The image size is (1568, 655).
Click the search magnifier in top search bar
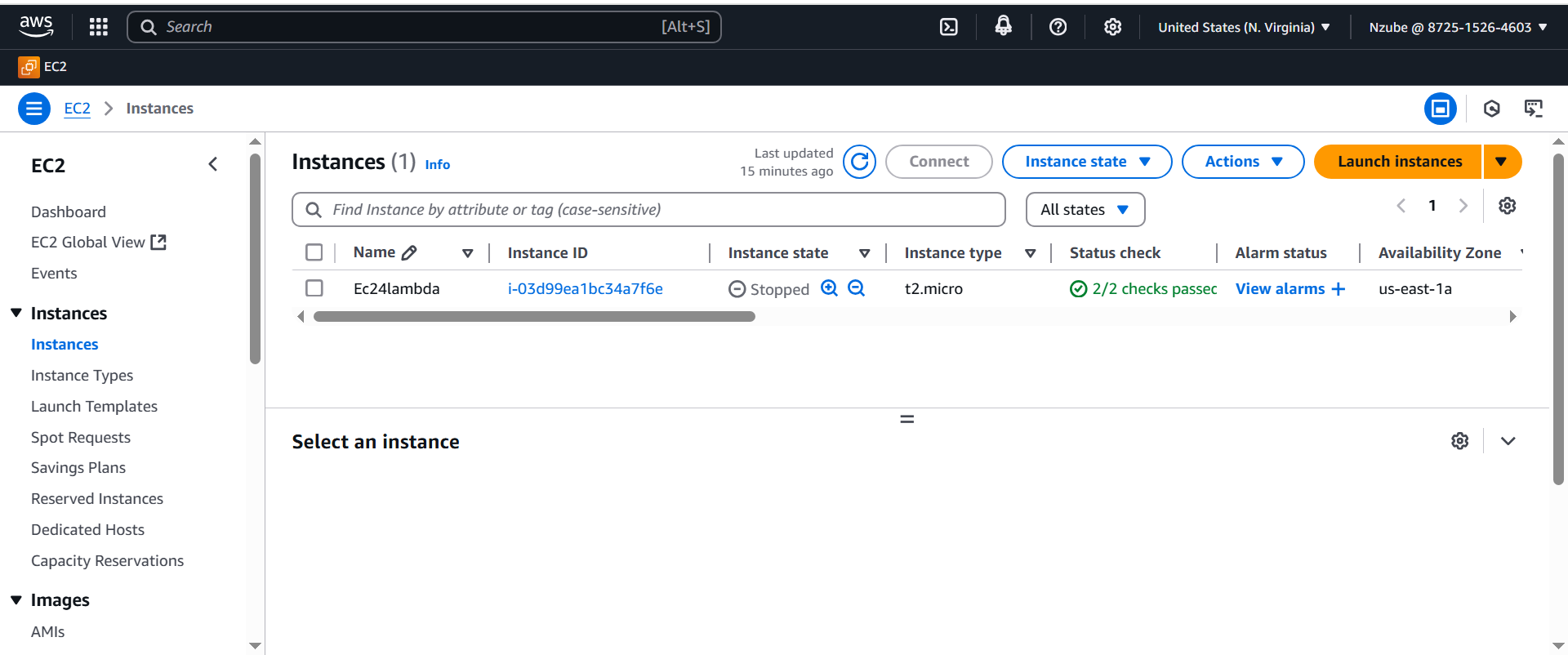pos(149,27)
